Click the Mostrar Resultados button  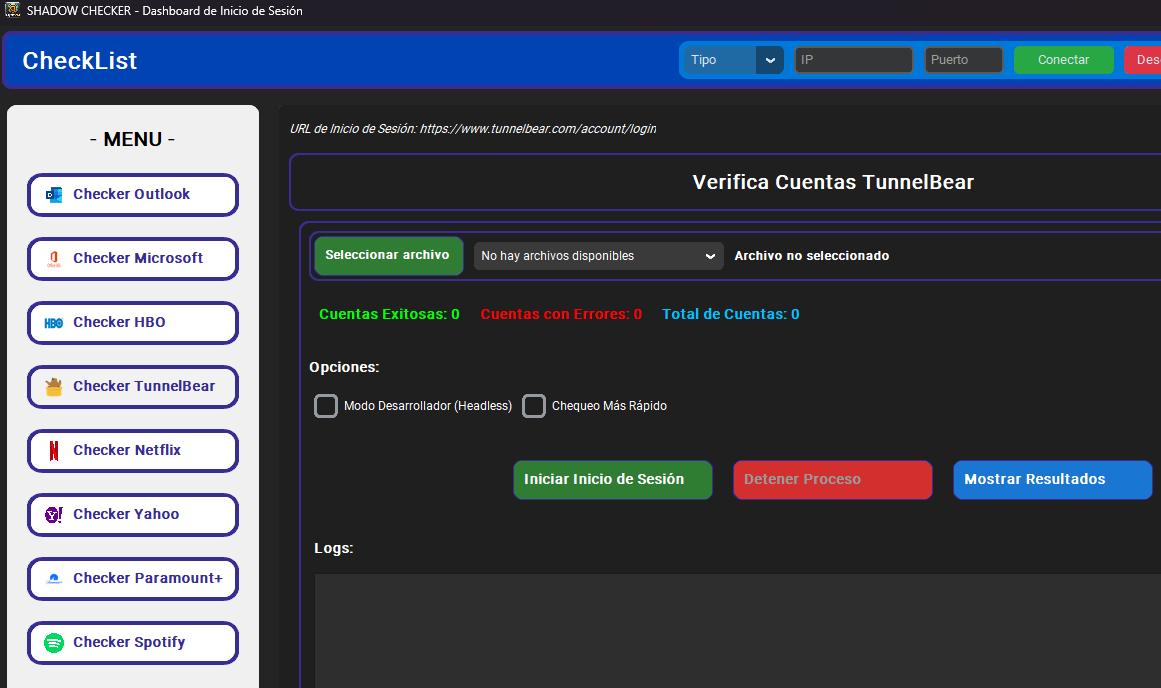pyautogui.click(x=1052, y=480)
